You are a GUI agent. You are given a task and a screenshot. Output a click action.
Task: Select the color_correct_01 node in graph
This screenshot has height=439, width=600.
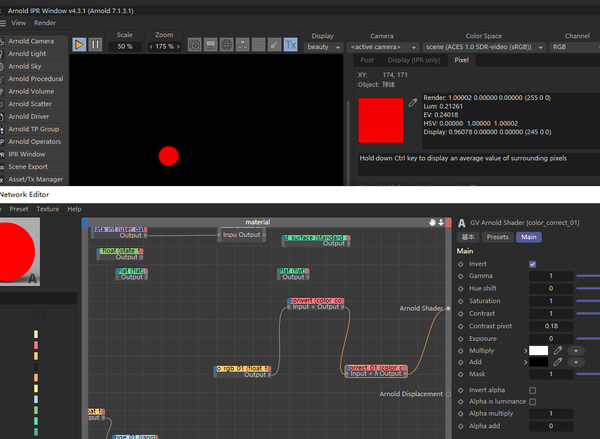click(x=376, y=371)
